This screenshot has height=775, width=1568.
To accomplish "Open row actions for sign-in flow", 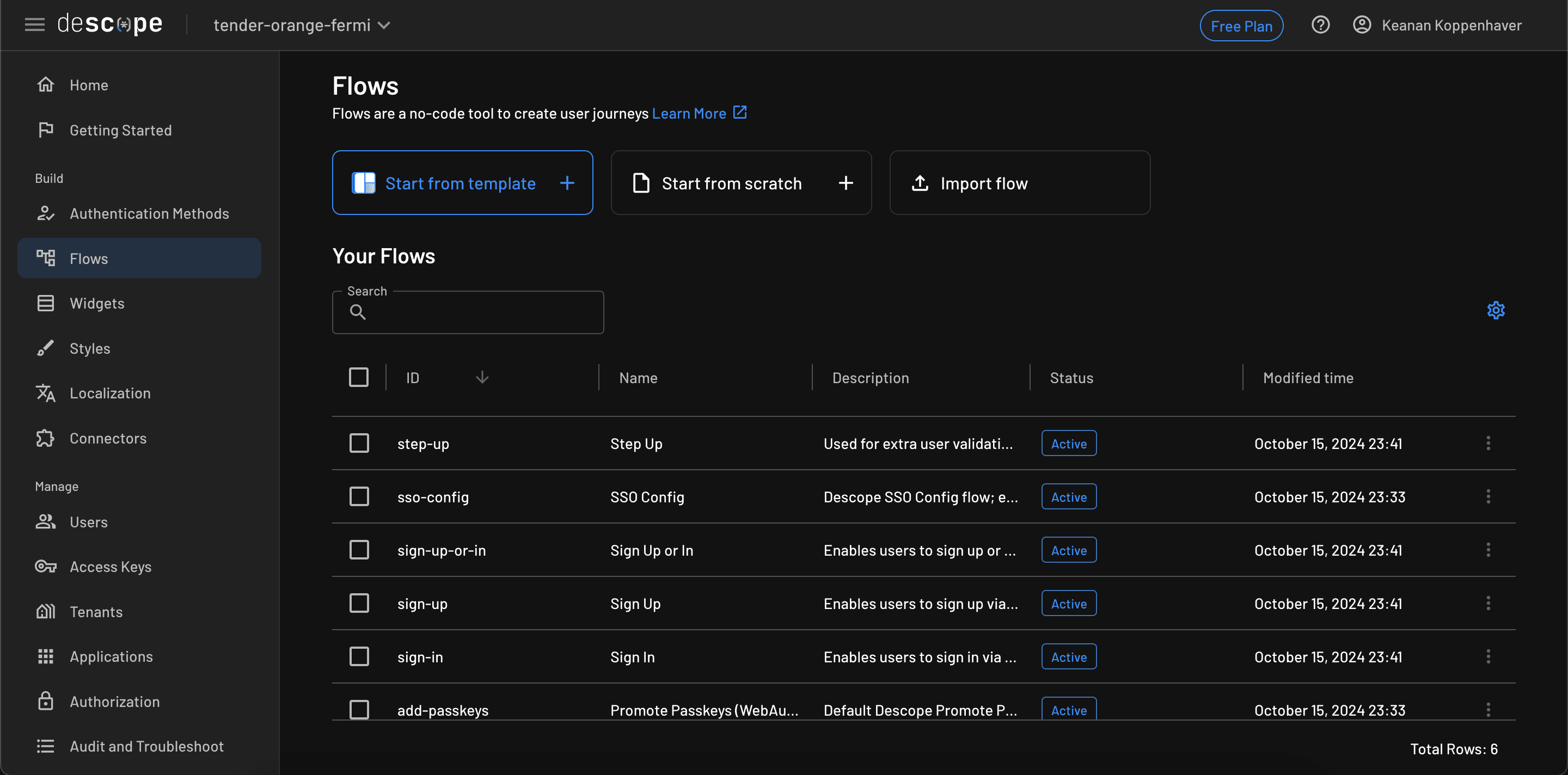I will click(x=1487, y=656).
